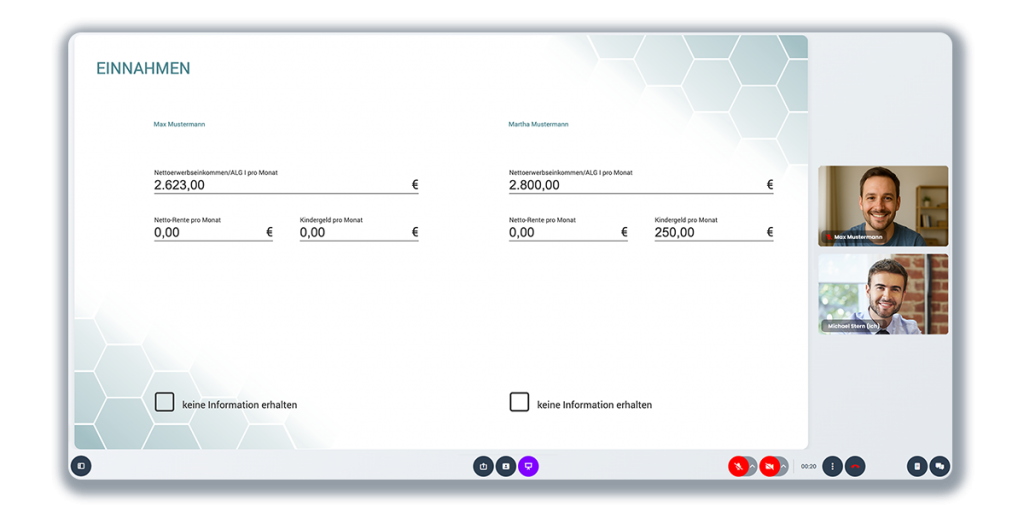This screenshot has height=512, width=1024.
Task: Expand microphone options chevron
Action: [x=753, y=466]
